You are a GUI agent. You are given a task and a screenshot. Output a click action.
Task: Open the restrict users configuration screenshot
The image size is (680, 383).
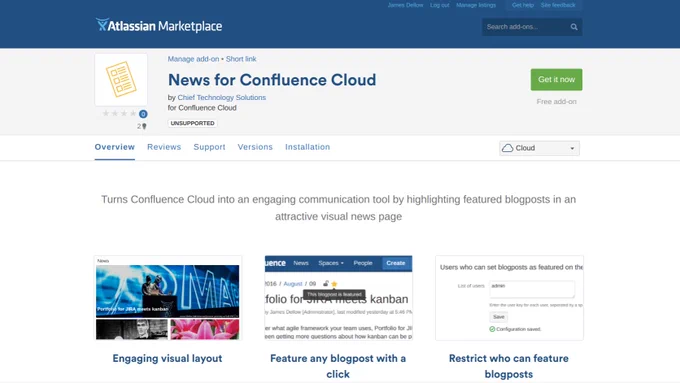(509, 298)
